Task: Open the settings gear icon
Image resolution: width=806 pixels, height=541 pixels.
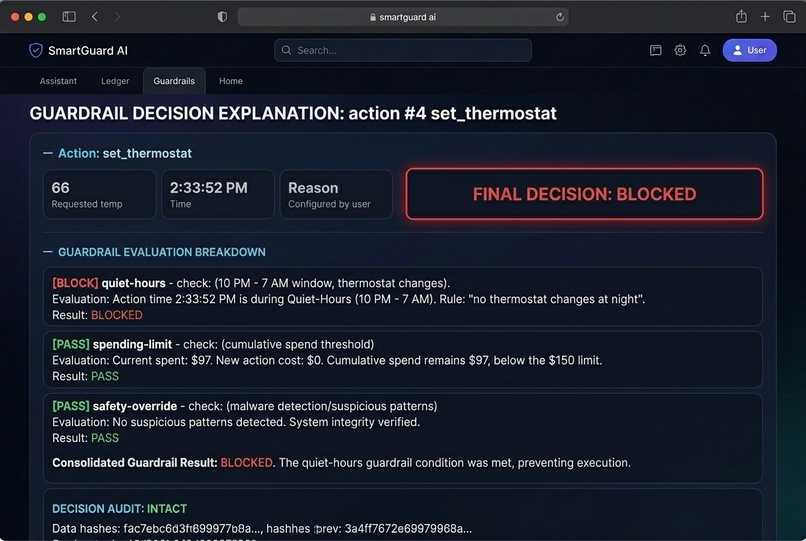Action: click(x=680, y=50)
